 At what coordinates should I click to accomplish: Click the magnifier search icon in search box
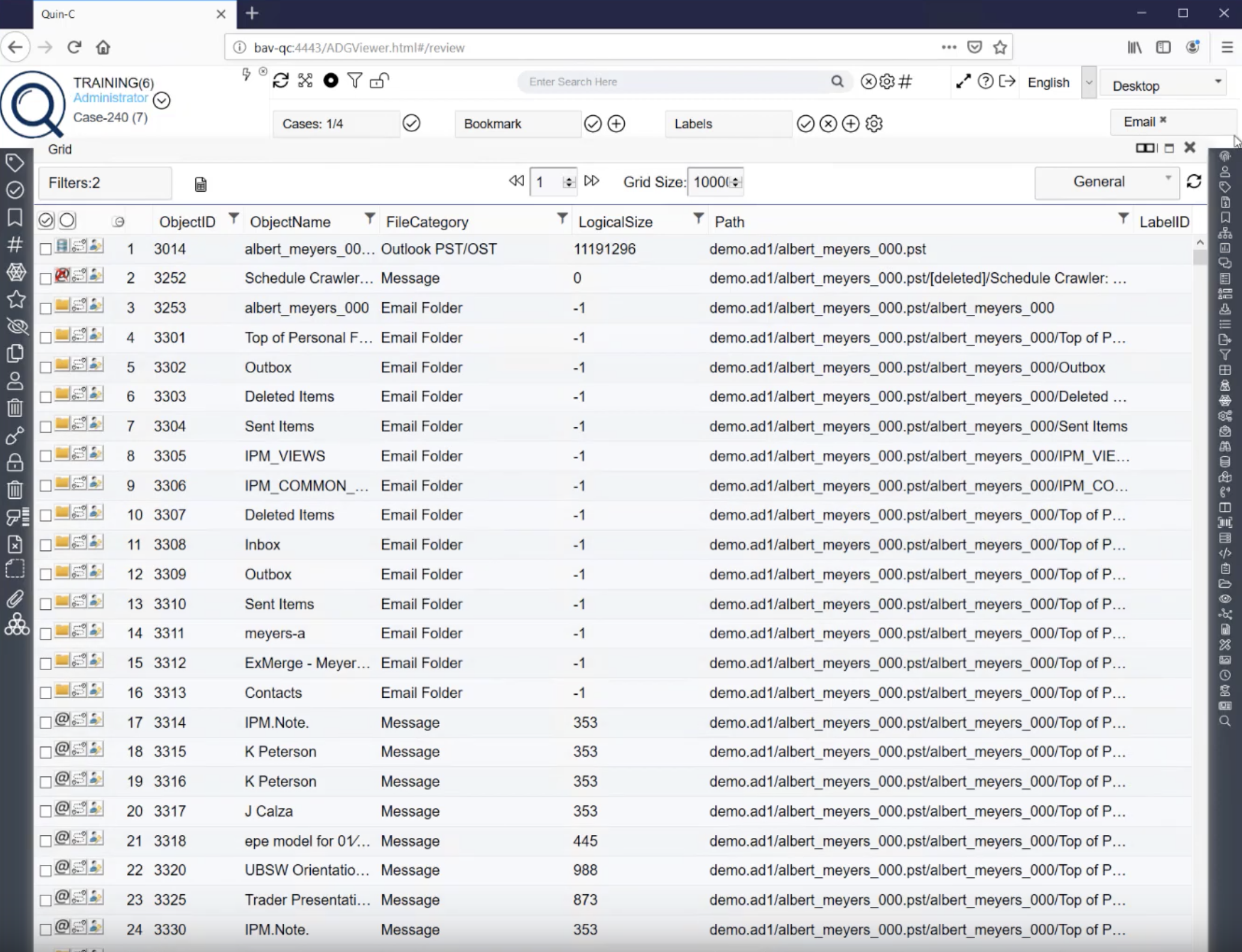pos(837,81)
